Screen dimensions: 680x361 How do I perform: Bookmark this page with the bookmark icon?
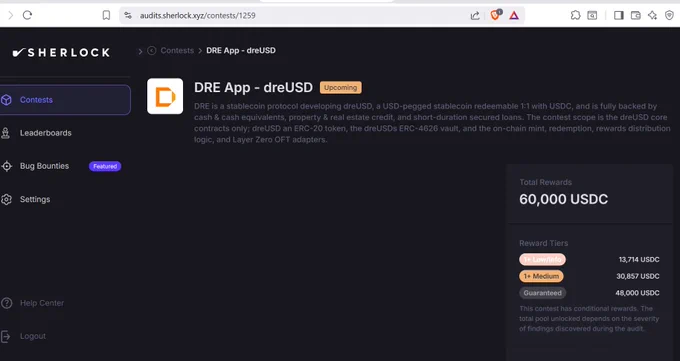[x=106, y=15]
